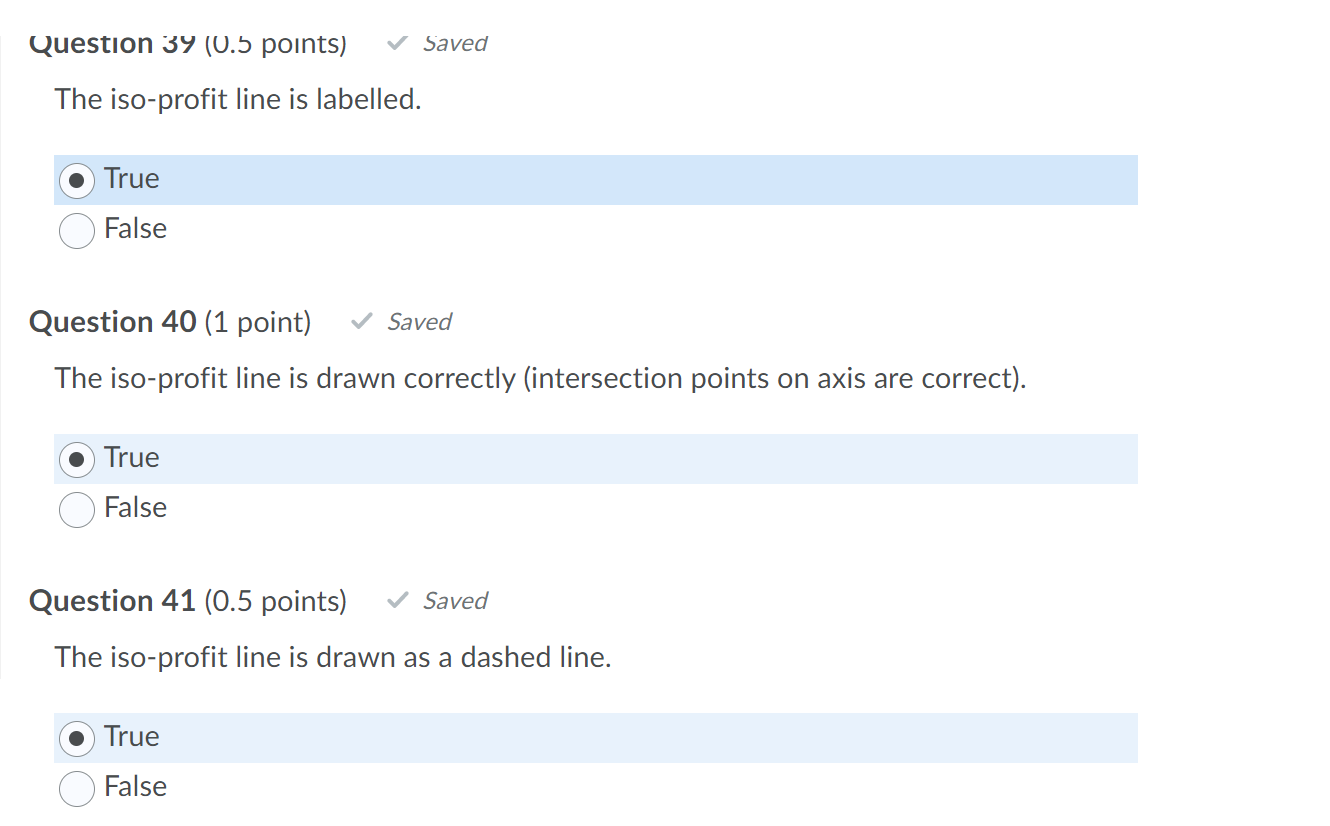Select False for Question 39
Viewport: 1330px width, 826px height.
[77, 229]
